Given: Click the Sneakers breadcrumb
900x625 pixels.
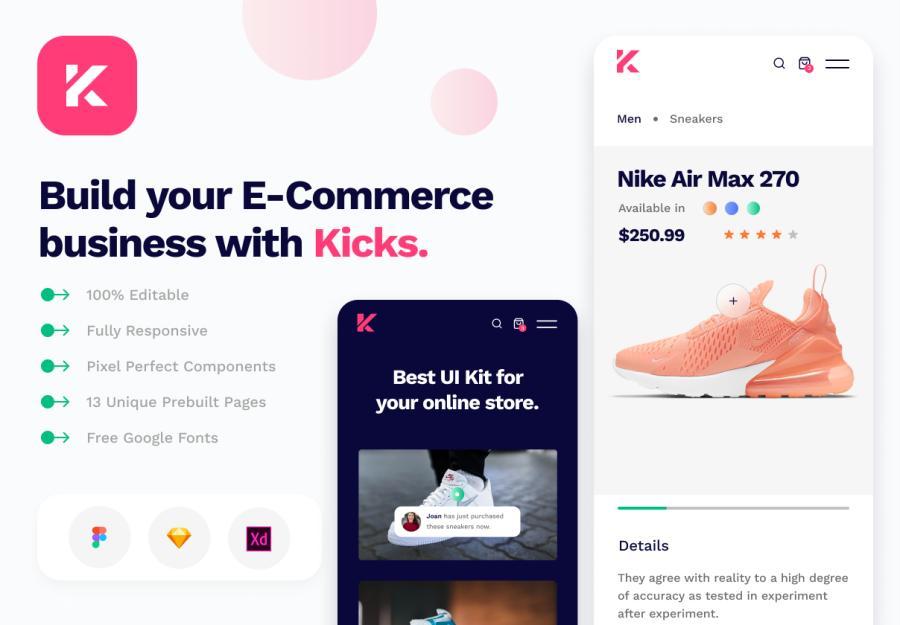Looking at the screenshot, I should pyautogui.click(x=696, y=119).
